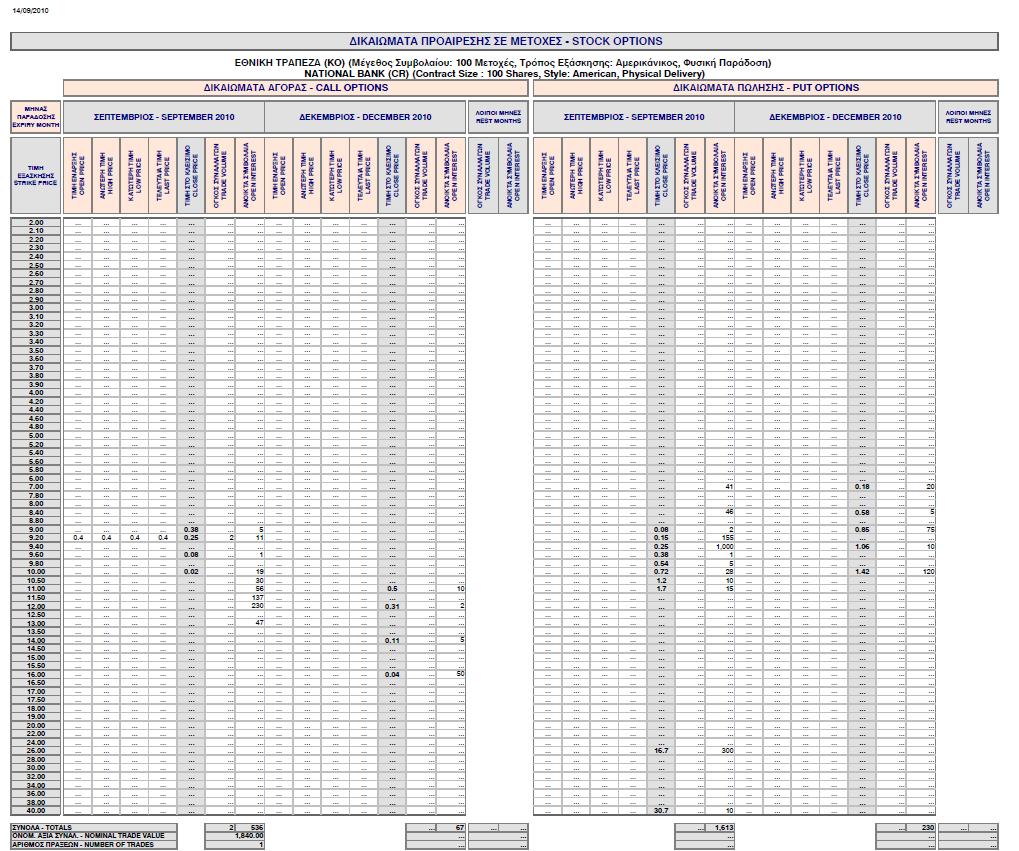This screenshot has height=851, width=1019.
Task: Click December put close price 0.18
Action: [862, 486]
